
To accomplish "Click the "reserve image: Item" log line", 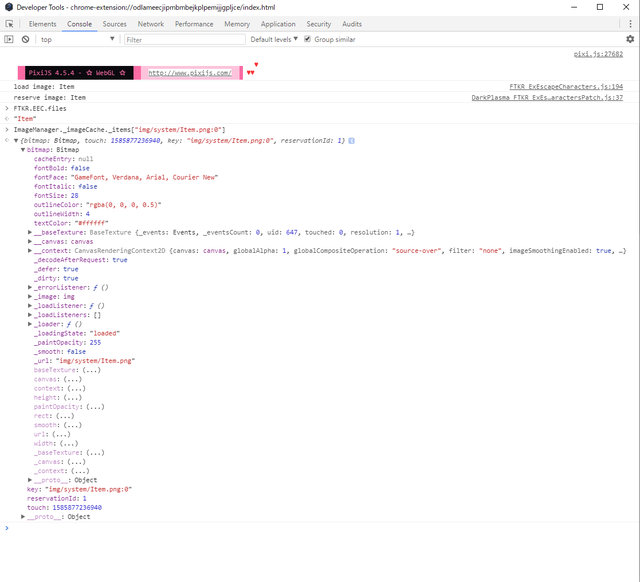I will pos(49,98).
